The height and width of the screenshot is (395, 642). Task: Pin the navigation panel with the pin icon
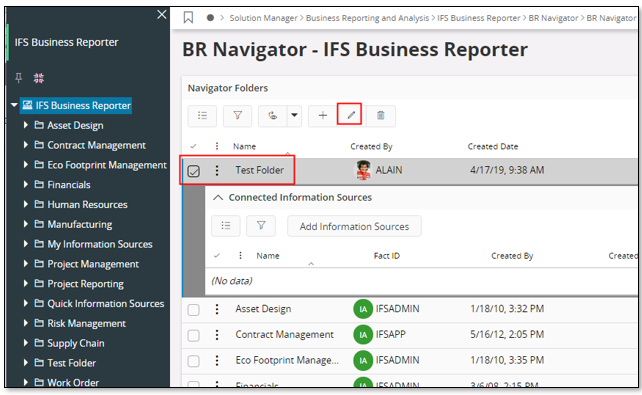click(x=18, y=77)
